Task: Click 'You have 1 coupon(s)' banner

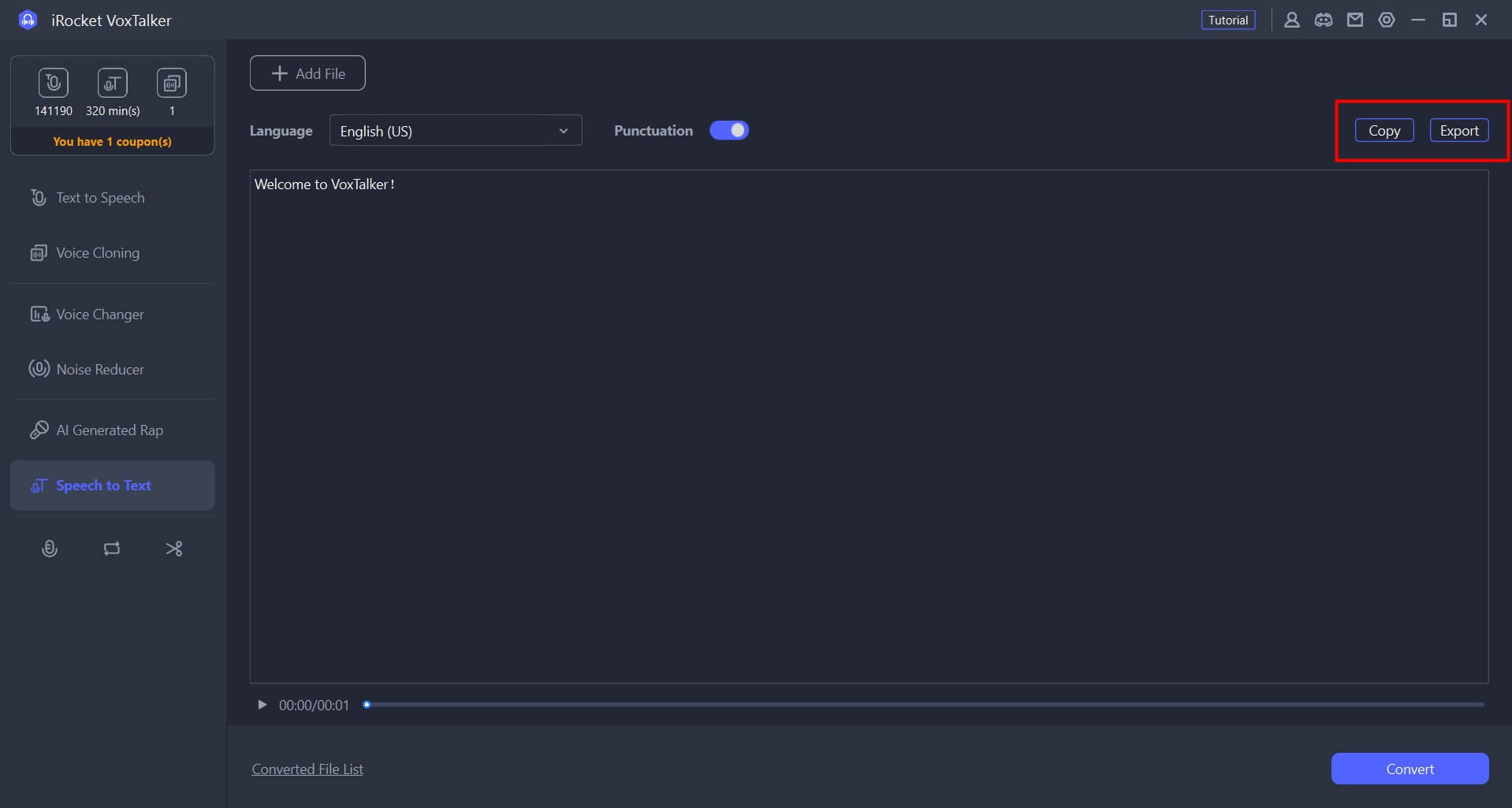Action: coord(112,141)
